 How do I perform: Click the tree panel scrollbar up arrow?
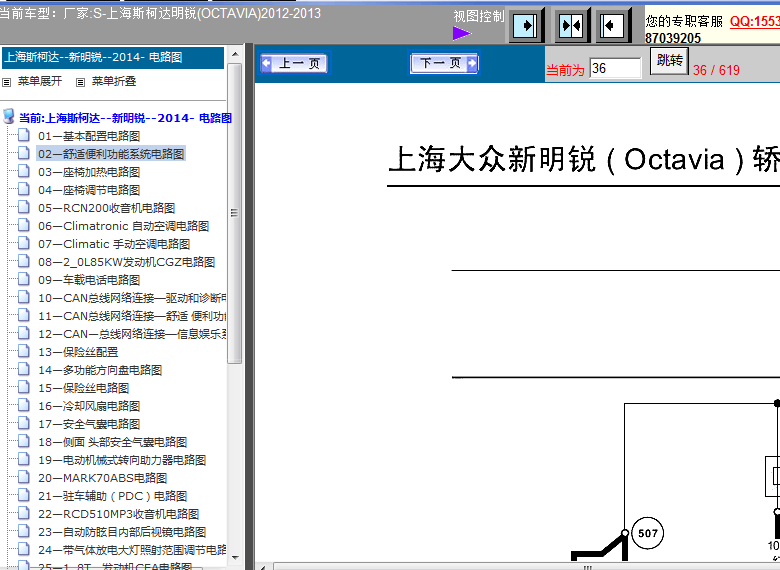[x=235, y=54]
